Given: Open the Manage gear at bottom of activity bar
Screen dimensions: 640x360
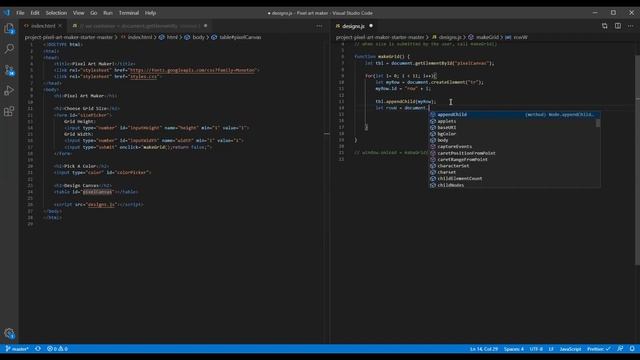Looking at the screenshot, I should [9, 333].
